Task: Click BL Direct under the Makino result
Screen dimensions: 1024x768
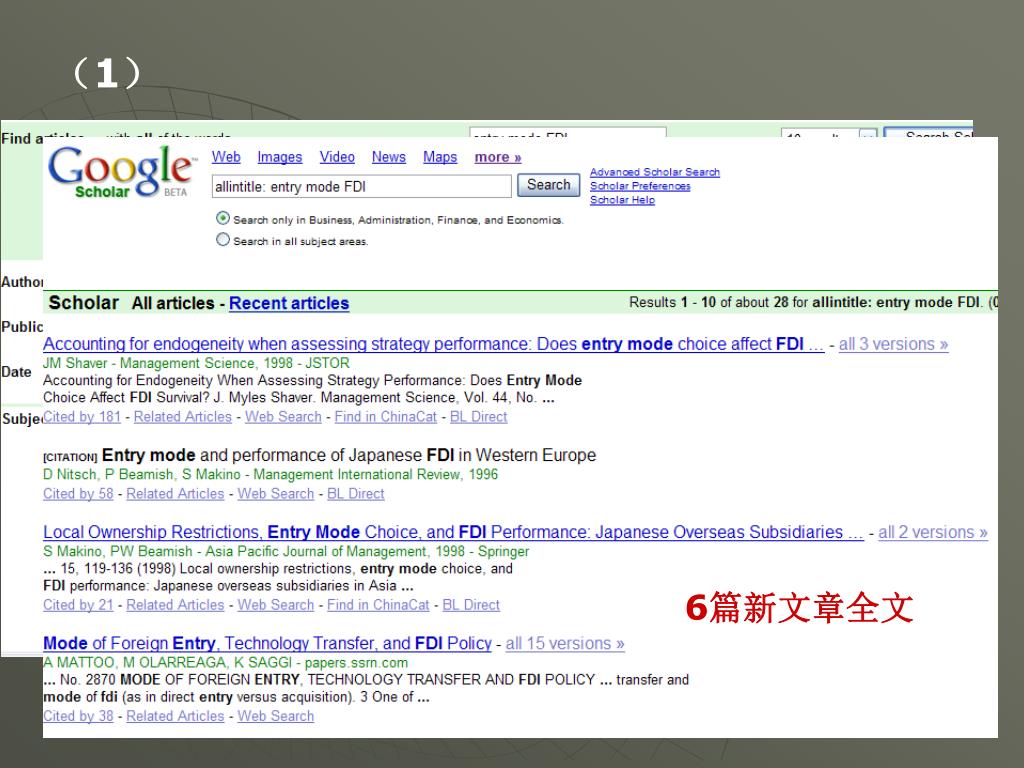Action: pos(471,605)
